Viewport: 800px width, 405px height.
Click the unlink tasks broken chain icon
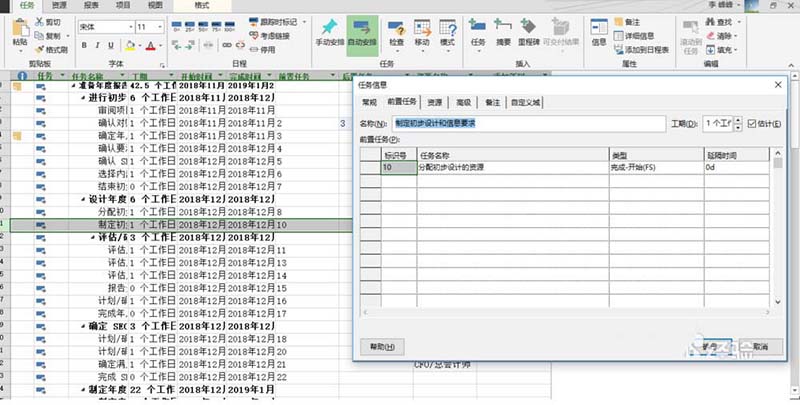(x=240, y=45)
